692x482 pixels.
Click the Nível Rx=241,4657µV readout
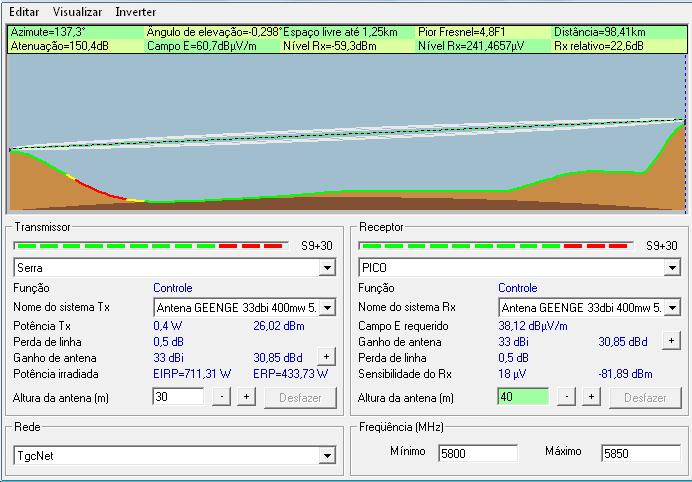[471, 46]
